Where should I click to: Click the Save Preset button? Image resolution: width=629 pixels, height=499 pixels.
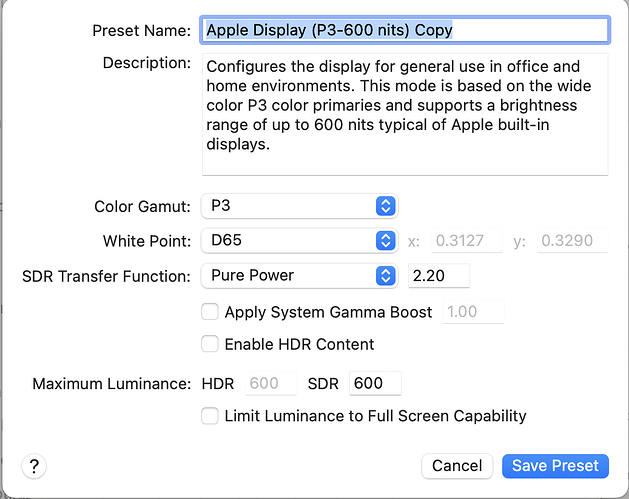(x=555, y=466)
